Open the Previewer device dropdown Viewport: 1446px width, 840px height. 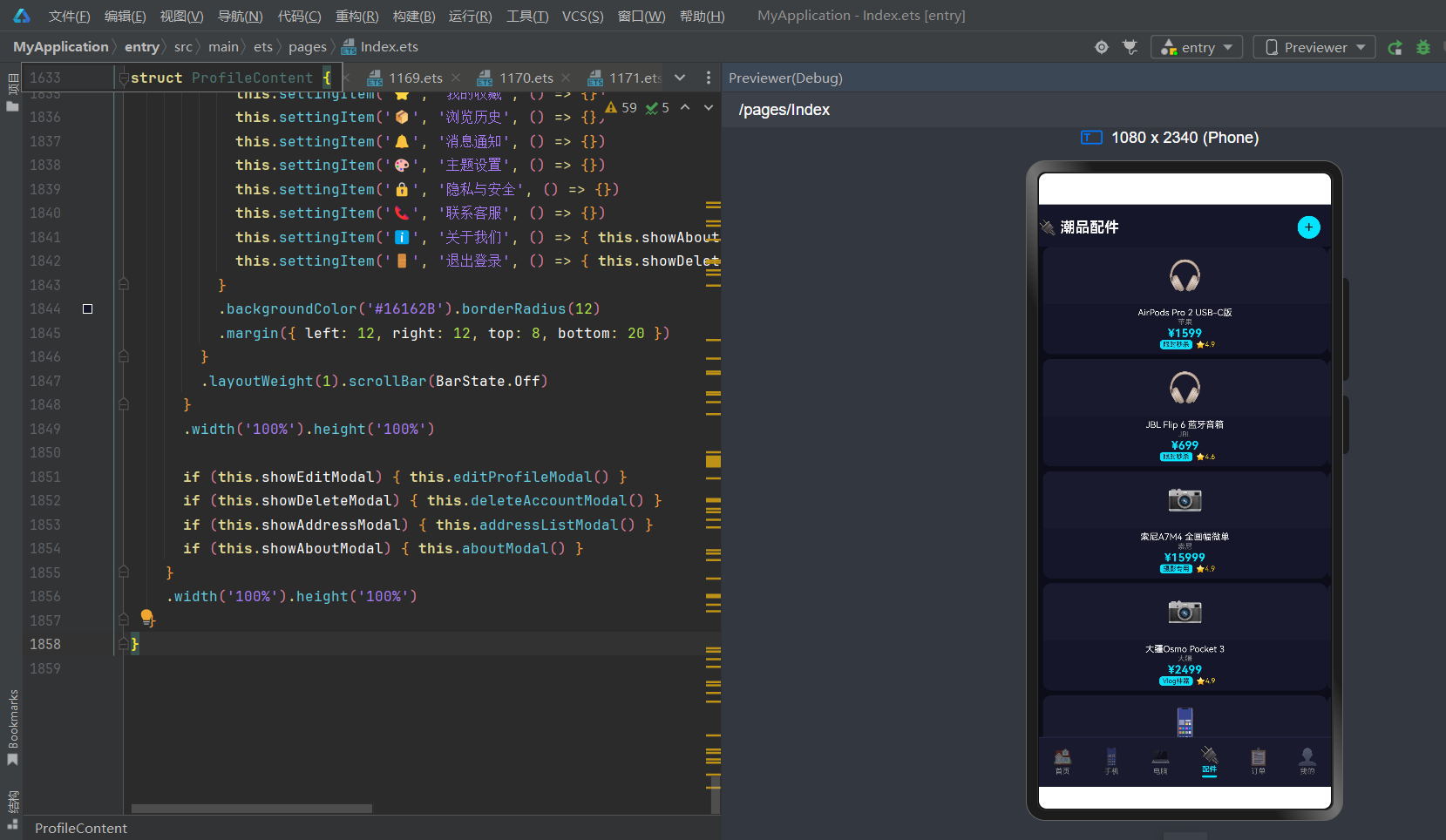coord(1314,47)
